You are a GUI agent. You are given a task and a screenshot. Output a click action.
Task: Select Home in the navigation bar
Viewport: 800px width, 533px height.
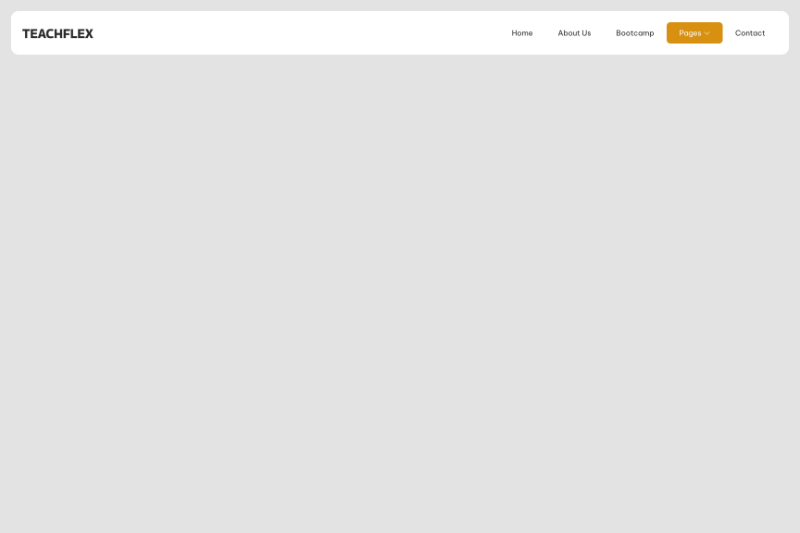point(522,33)
